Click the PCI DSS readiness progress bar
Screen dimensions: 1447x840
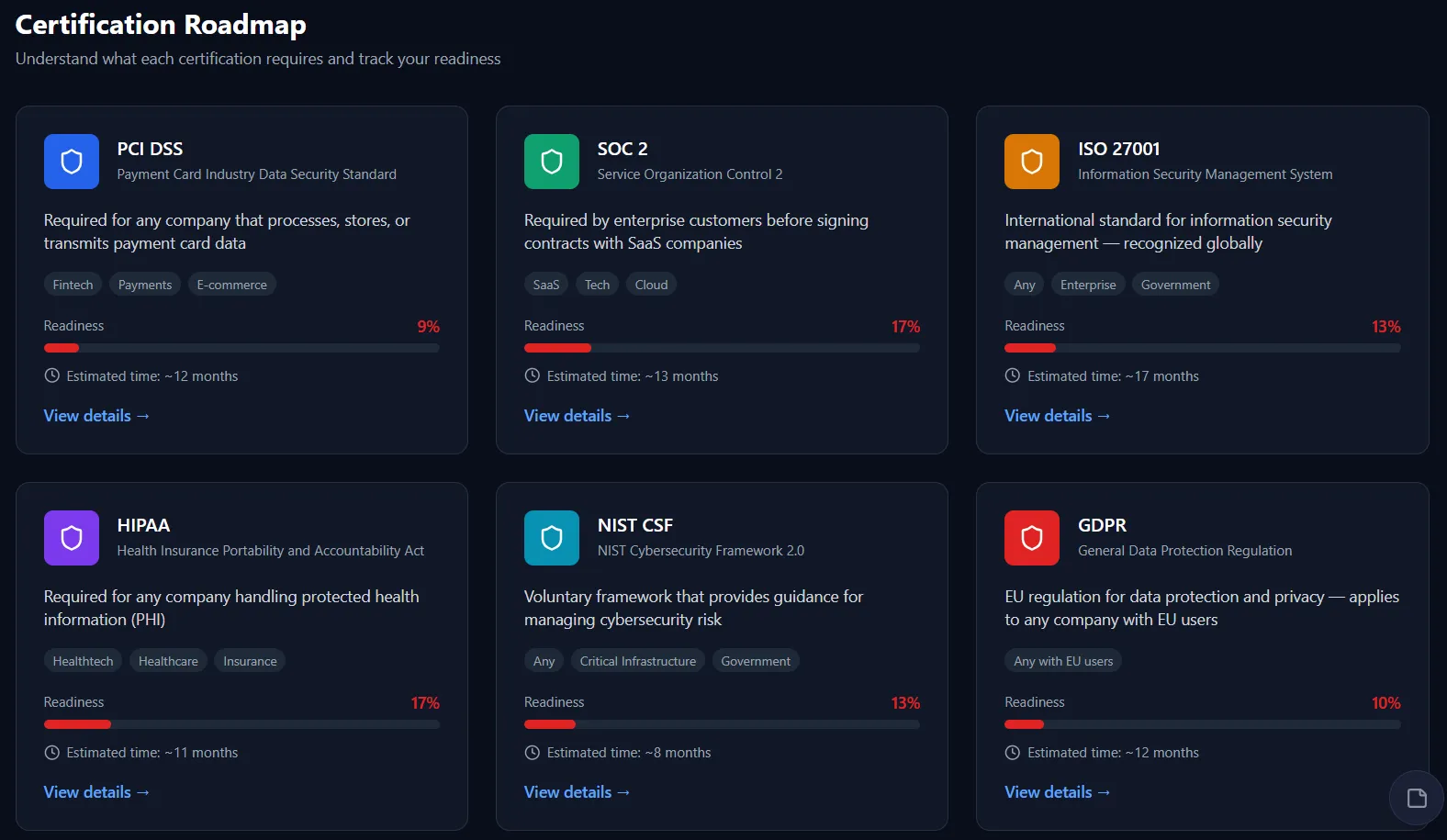pyautogui.click(x=241, y=348)
